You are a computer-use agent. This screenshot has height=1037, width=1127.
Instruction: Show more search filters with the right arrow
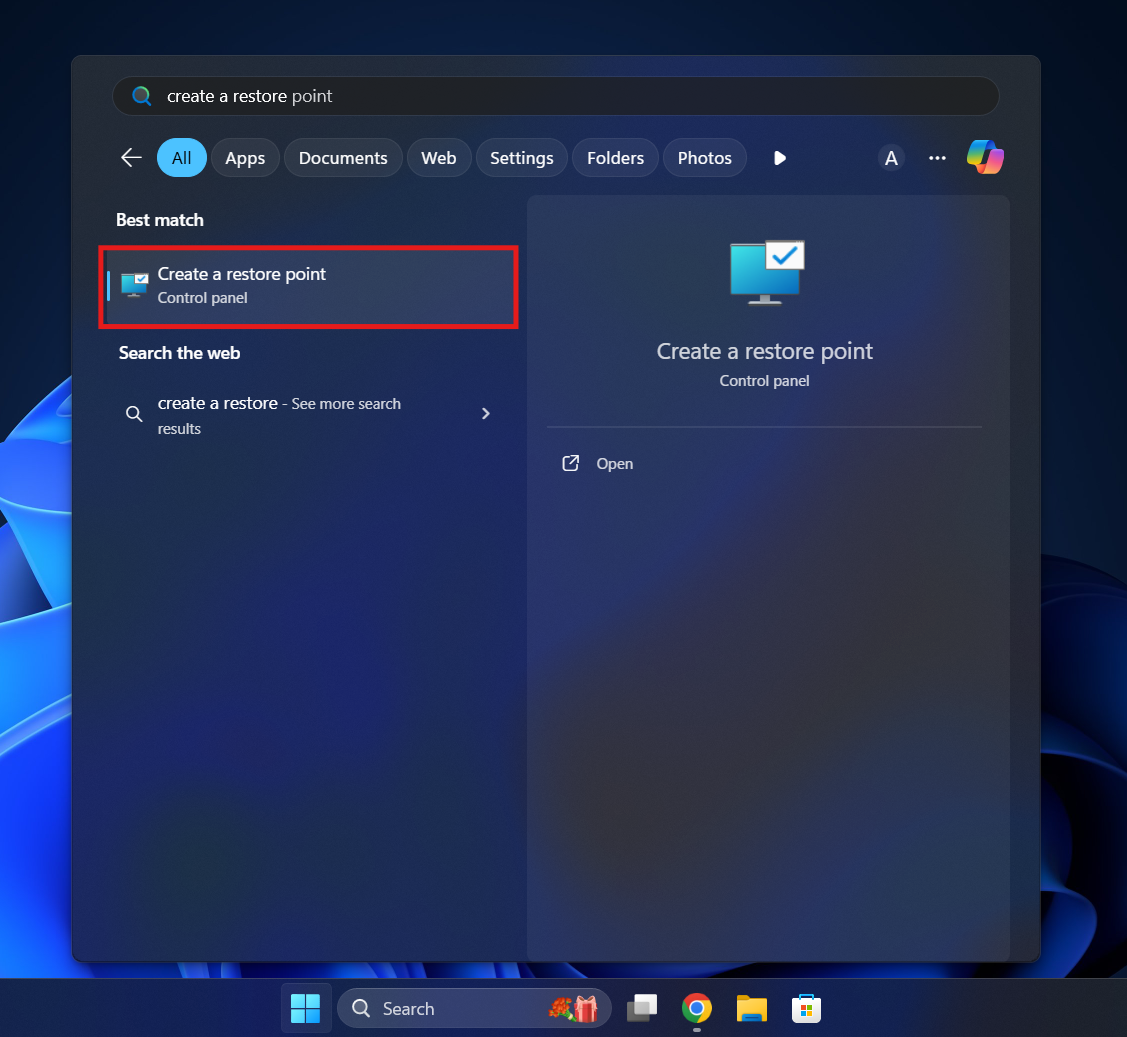(x=779, y=157)
